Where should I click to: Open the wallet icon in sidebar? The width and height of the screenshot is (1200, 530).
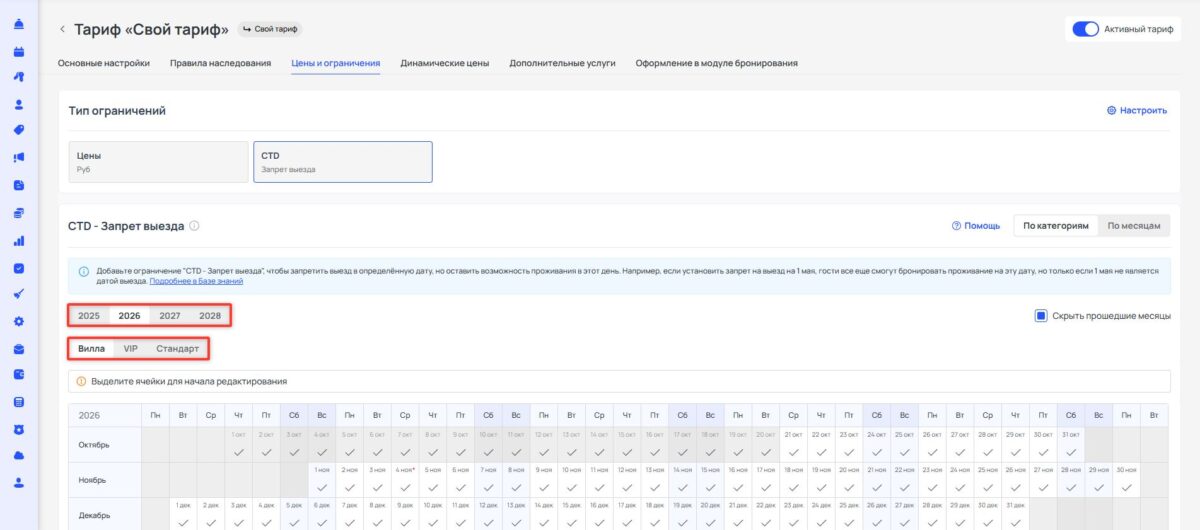[19, 375]
